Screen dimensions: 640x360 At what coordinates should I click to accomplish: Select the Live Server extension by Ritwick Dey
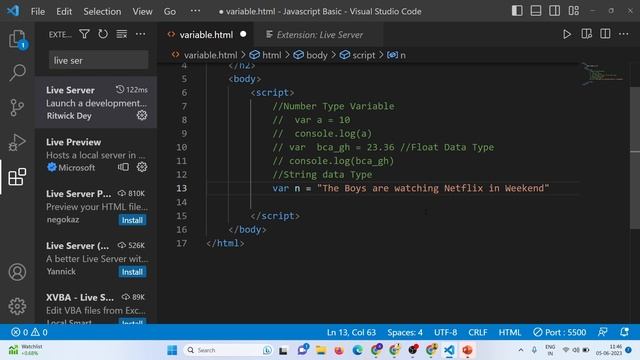(x=96, y=102)
